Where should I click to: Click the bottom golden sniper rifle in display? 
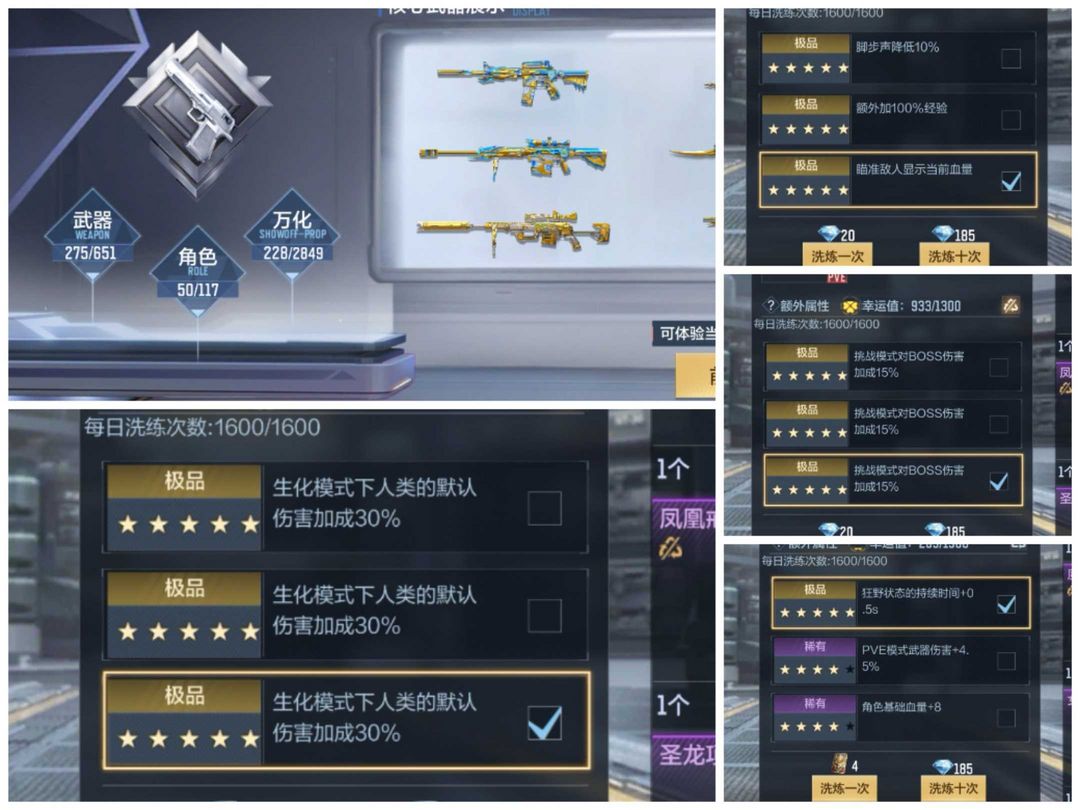pyautogui.click(x=513, y=232)
